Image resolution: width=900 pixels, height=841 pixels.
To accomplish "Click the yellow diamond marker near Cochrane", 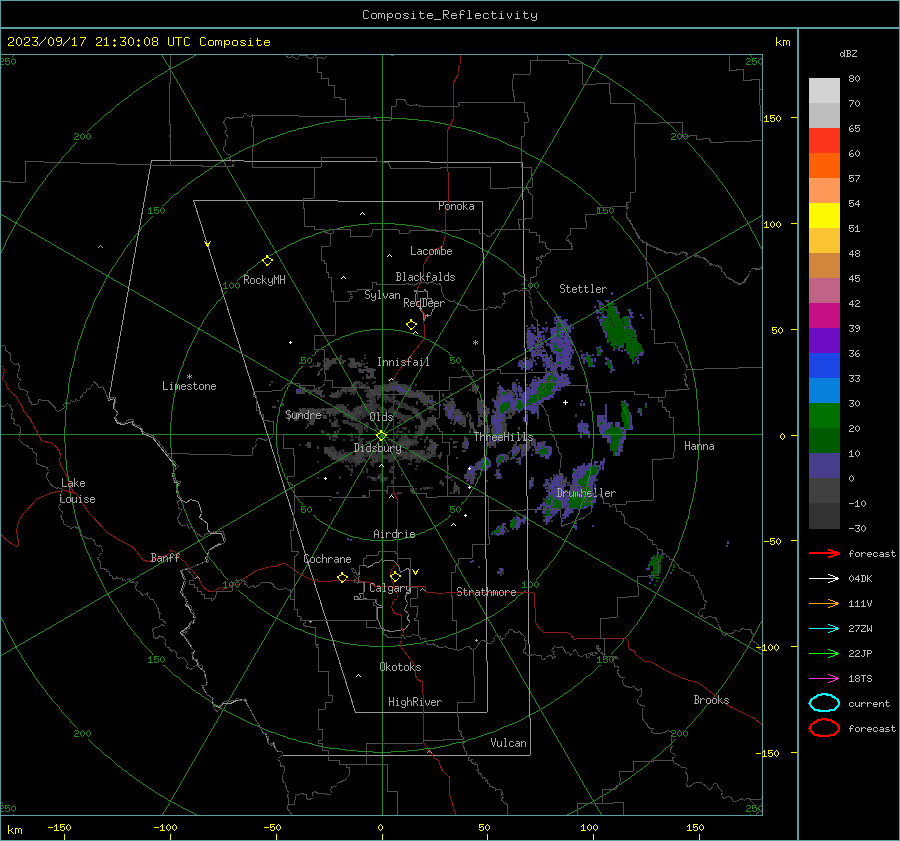I will [x=342, y=577].
